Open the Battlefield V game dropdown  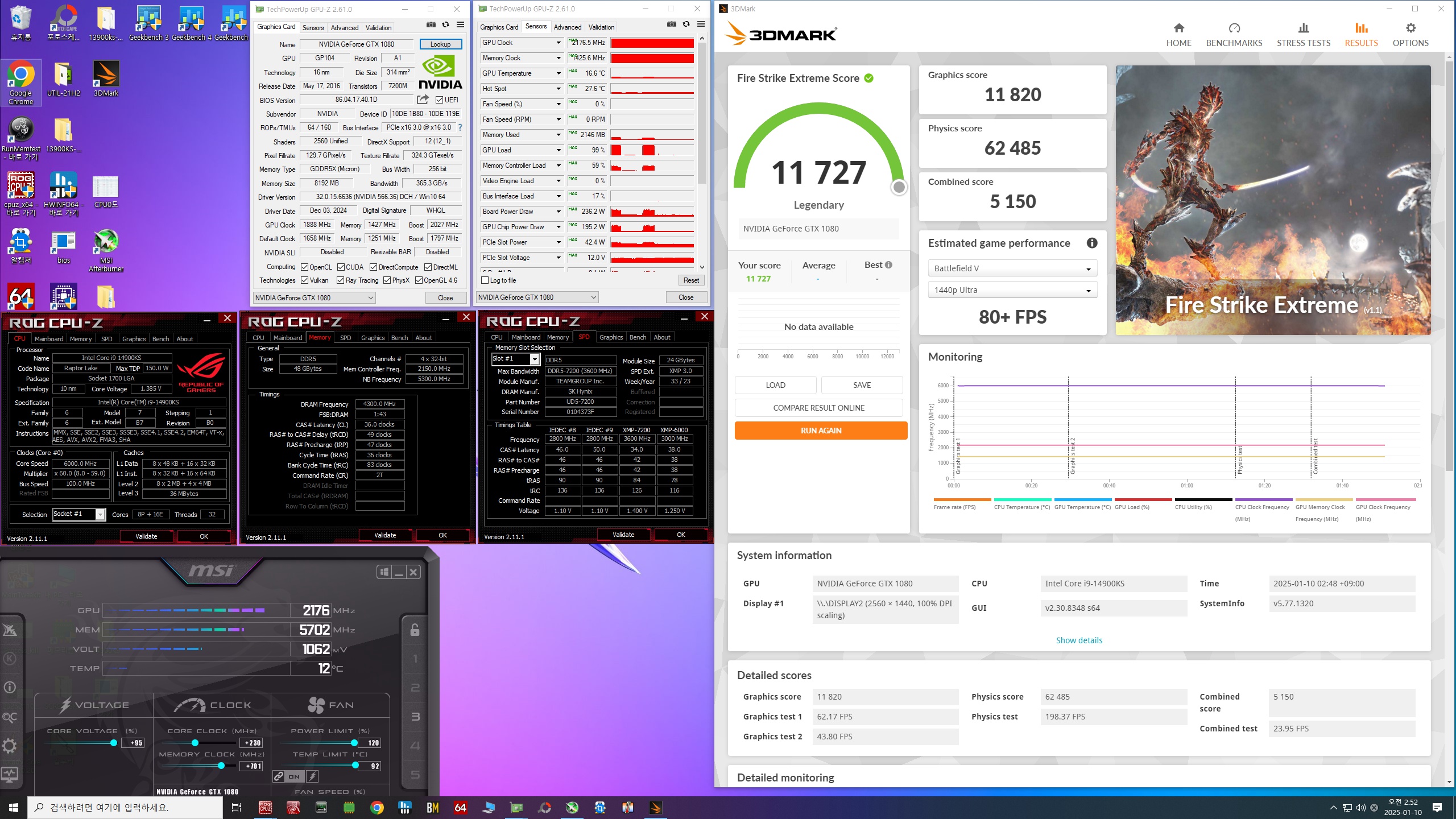[x=1012, y=268]
